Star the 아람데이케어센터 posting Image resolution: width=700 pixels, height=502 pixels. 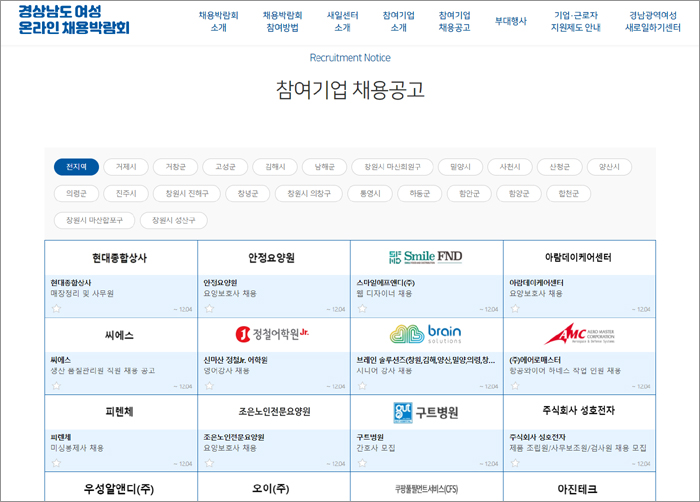(515, 308)
